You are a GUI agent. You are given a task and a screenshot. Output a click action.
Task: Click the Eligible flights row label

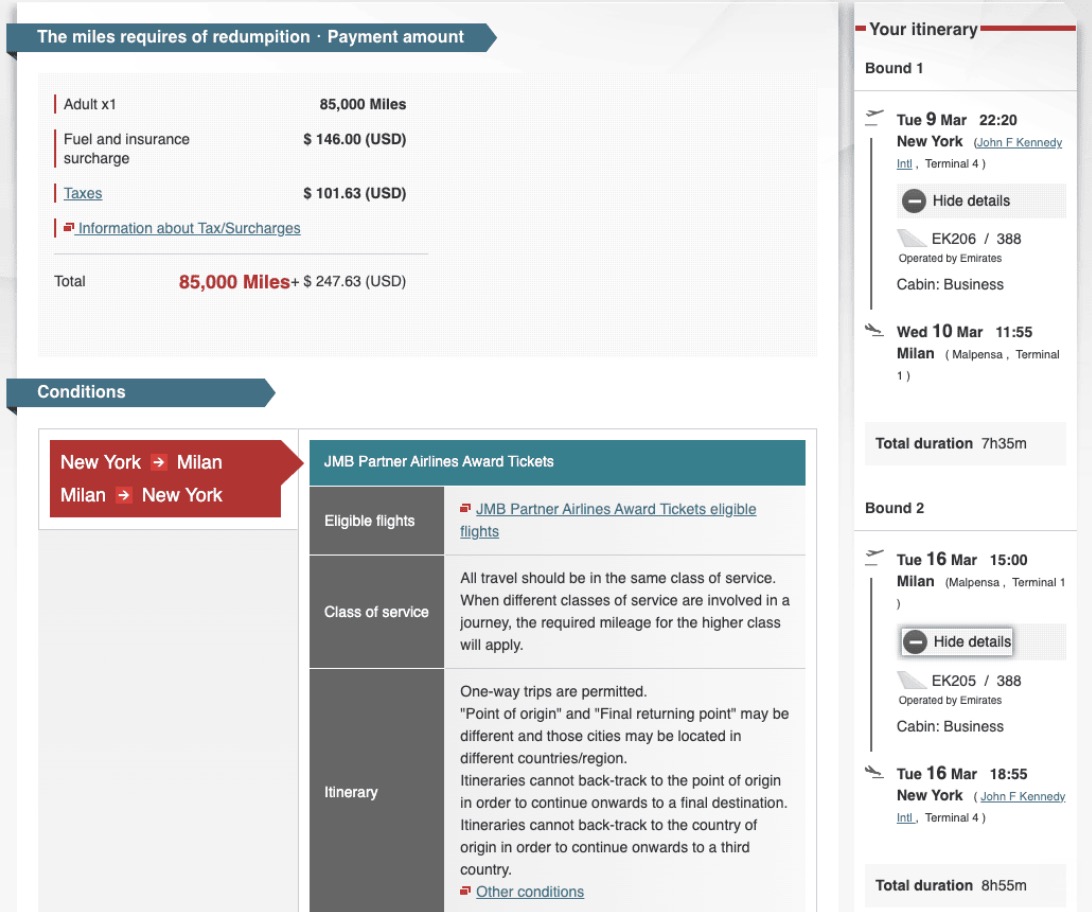[377, 521]
